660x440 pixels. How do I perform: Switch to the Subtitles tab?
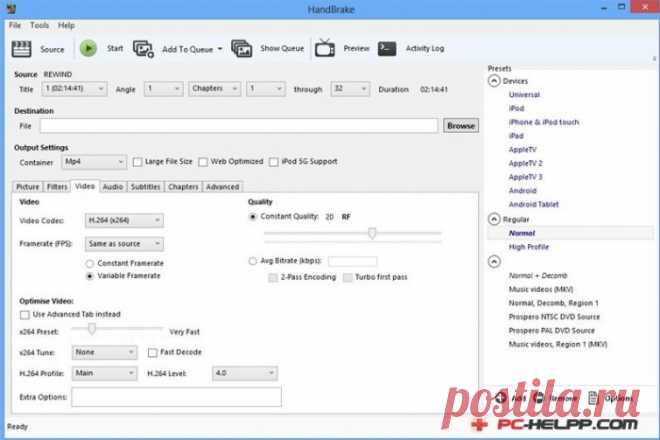(145, 187)
